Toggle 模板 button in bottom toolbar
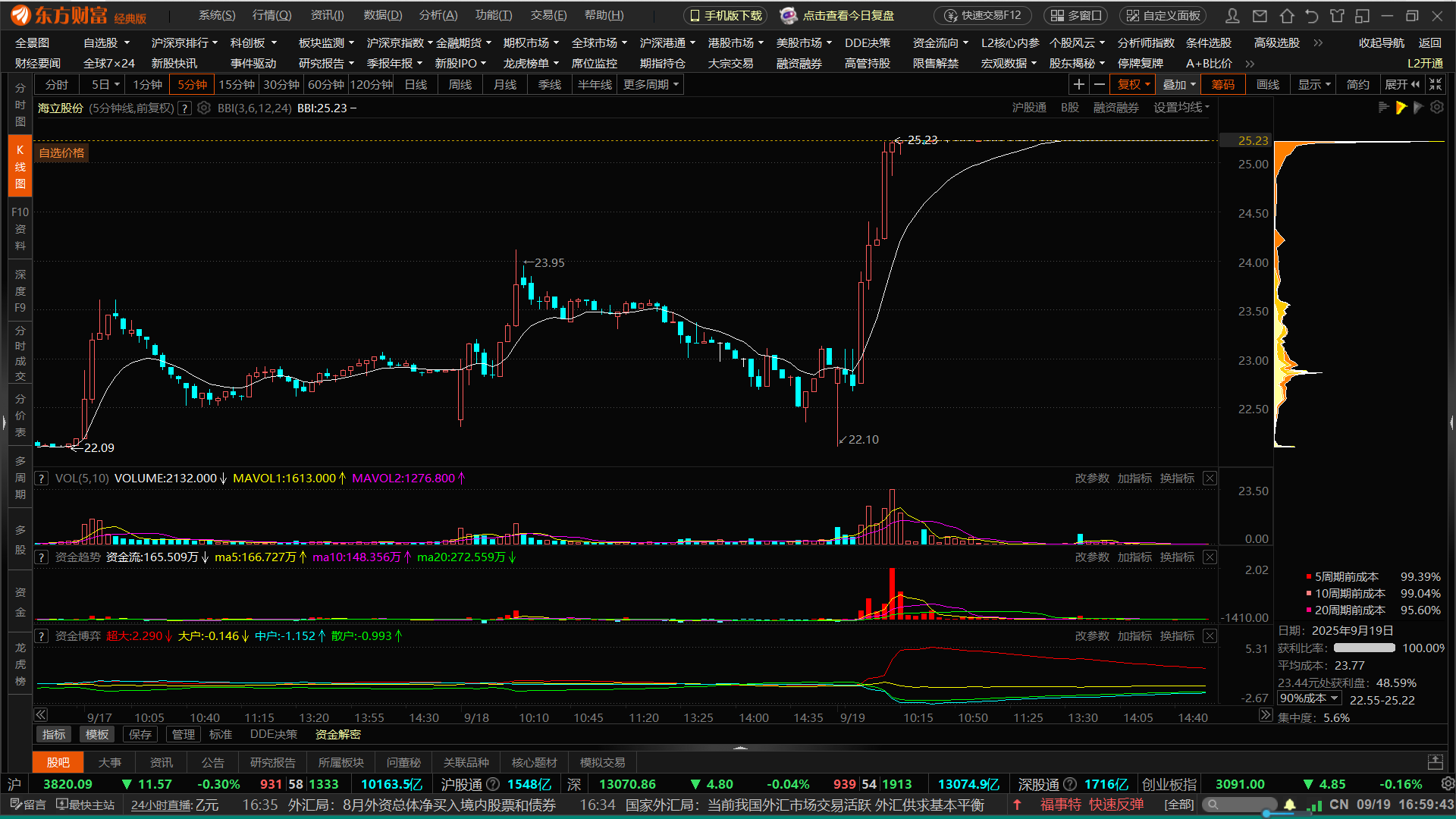This screenshot has height=819, width=1456. (97, 734)
